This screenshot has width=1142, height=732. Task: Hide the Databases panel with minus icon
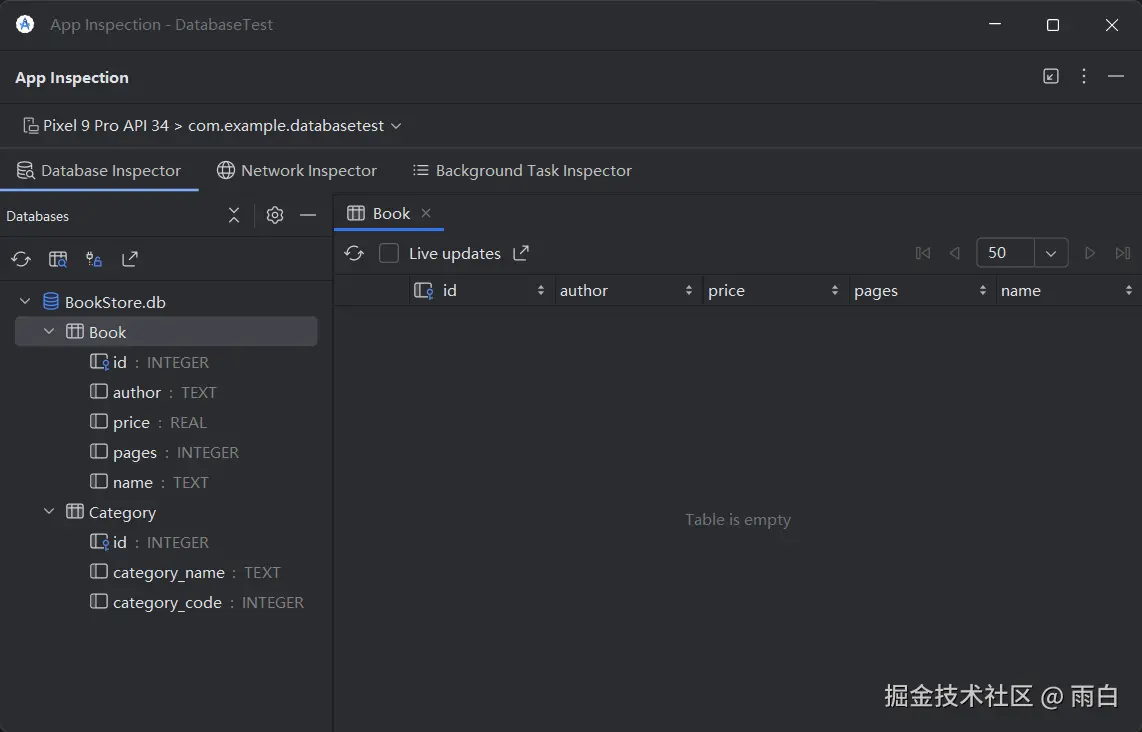[x=308, y=215]
